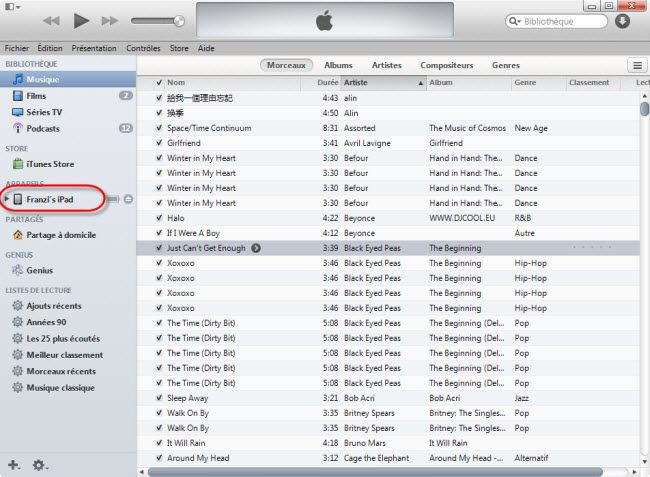Screen dimensions: 650x477
Task: Skip to the next track
Action: (110, 20)
